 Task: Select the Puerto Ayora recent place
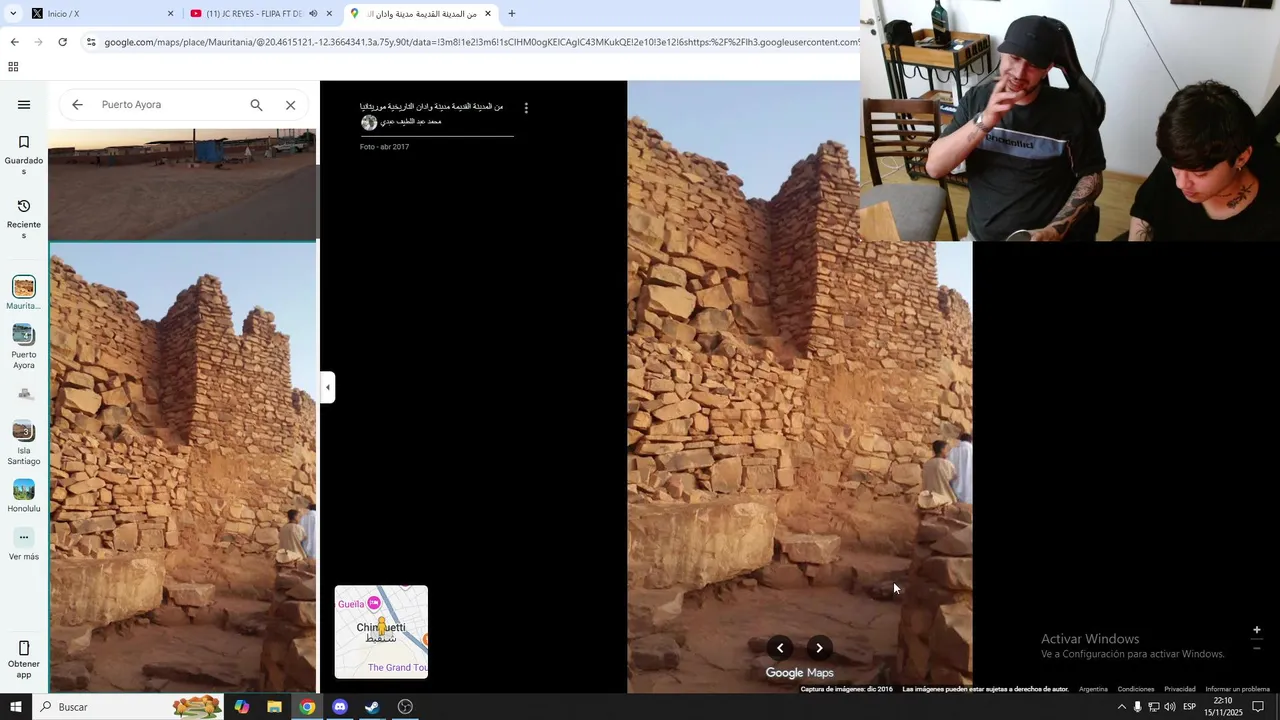(24, 346)
